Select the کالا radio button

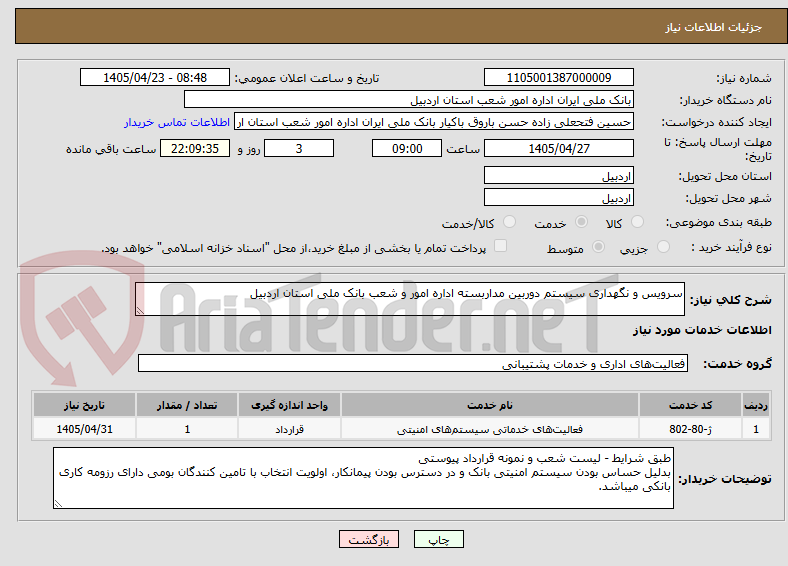637,222
